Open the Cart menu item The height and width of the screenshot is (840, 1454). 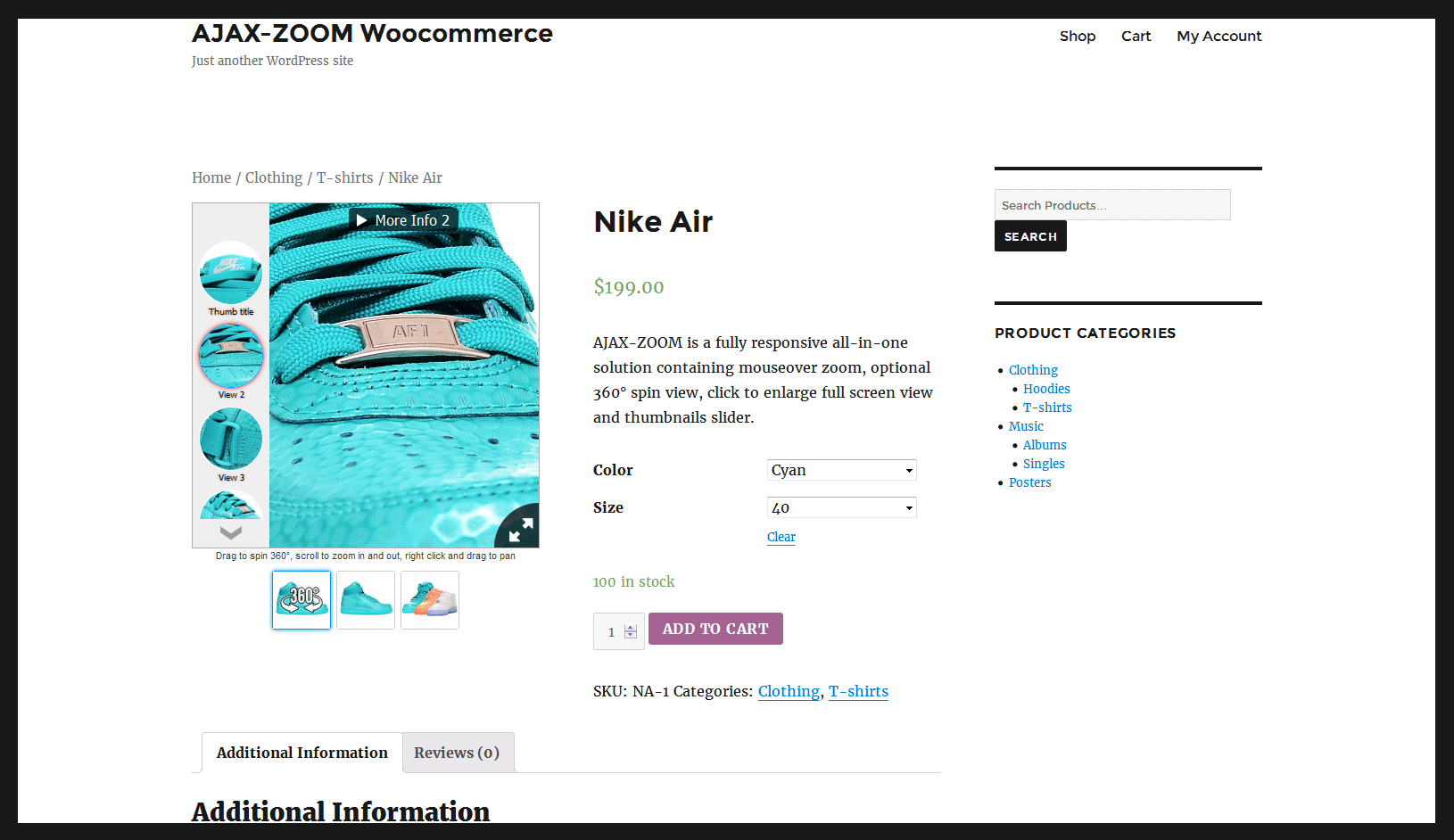pos(1136,36)
